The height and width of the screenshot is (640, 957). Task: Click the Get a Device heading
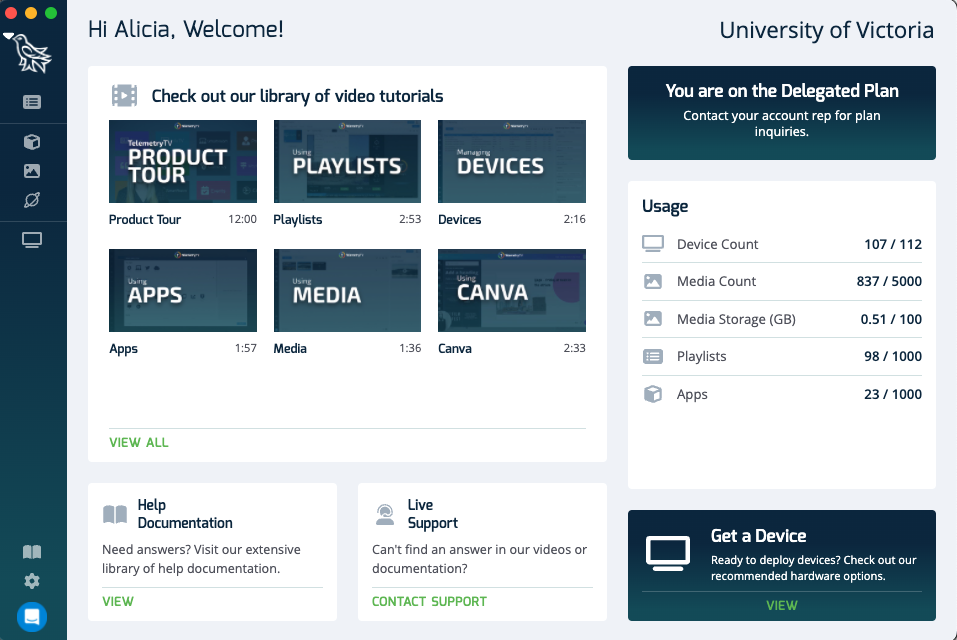(759, 536)
